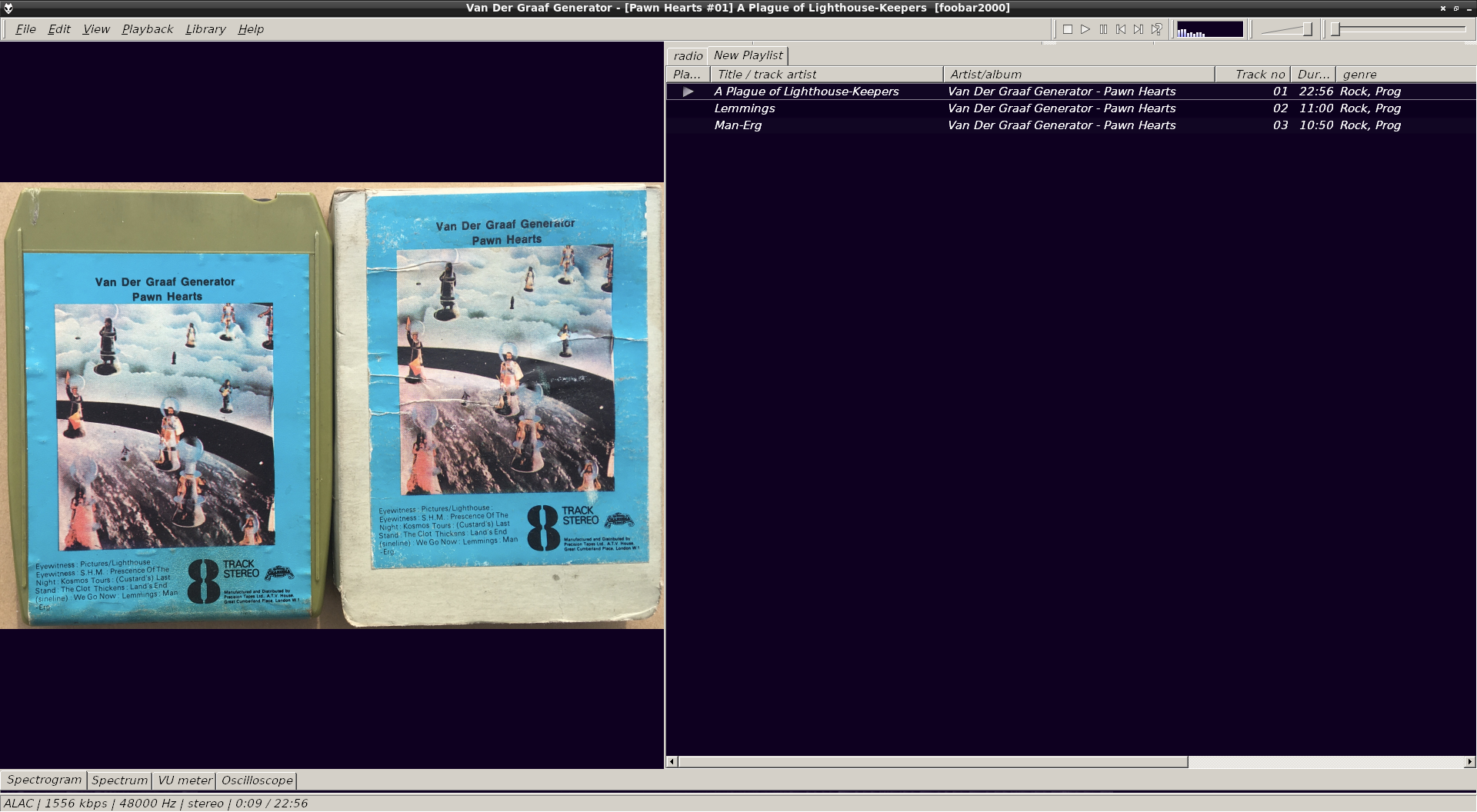This screenshot has height=812, width=1477.
Task: Switch to the radio playlist tab
Action: click(688, 56)
